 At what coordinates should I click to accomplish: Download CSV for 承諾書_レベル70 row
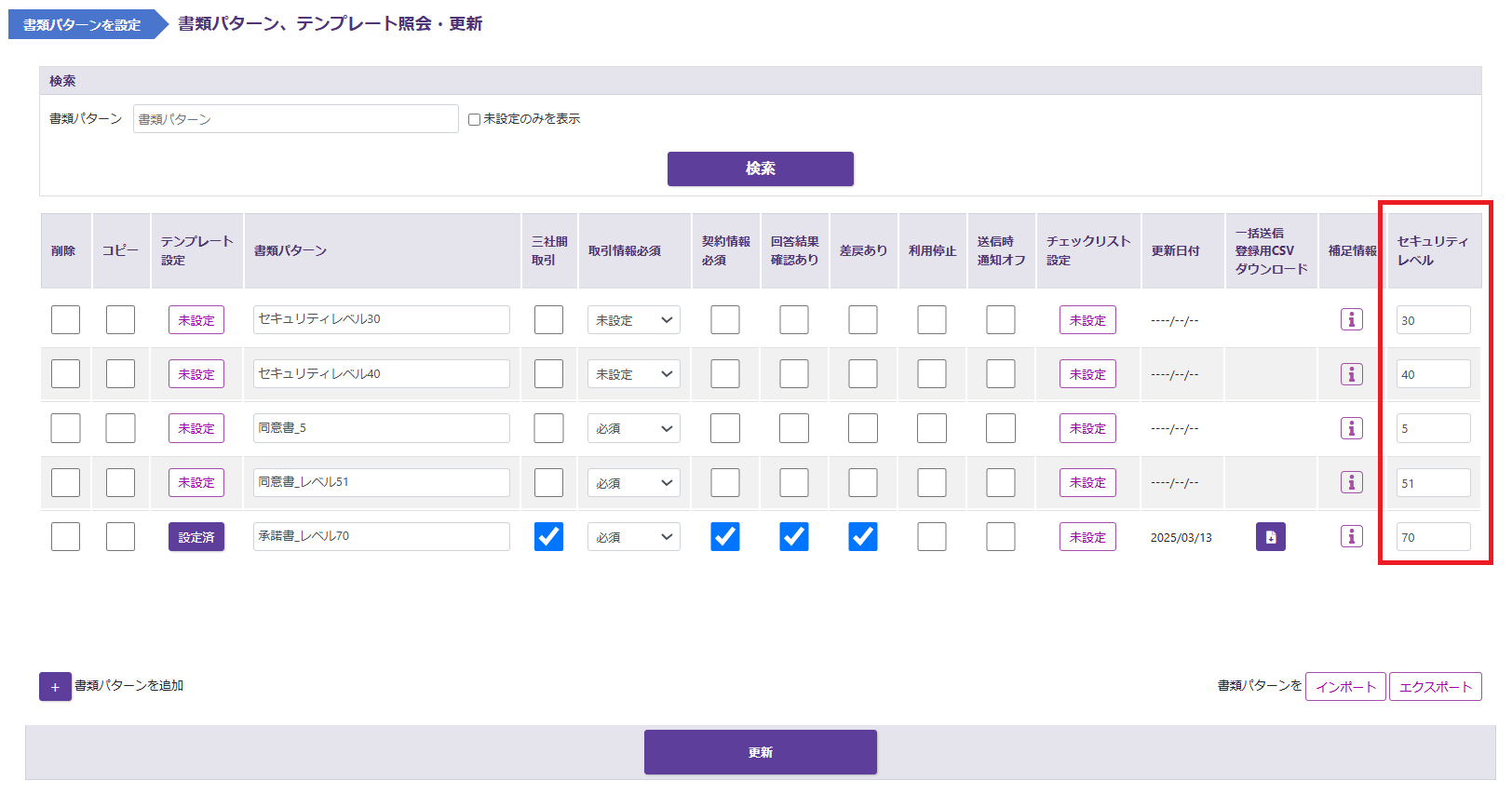1270,537
